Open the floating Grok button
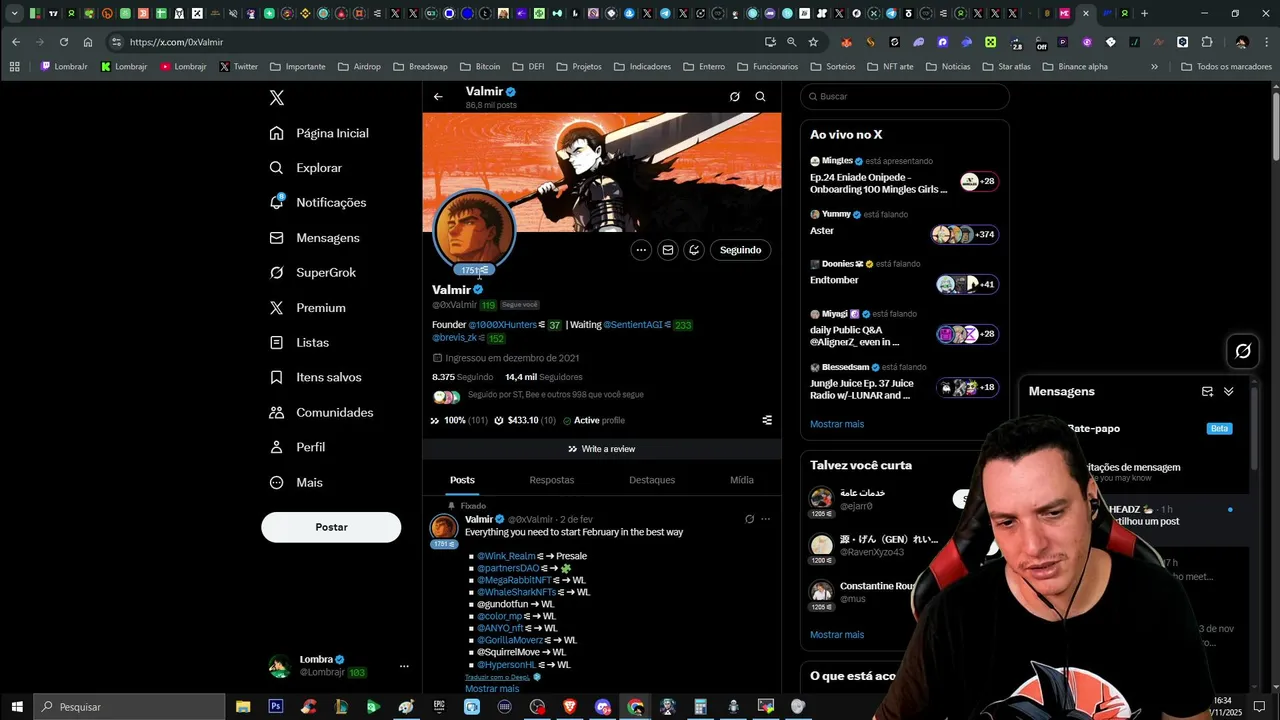The height and width of the screenshot is (720, 1280). tap(1243, 351)
